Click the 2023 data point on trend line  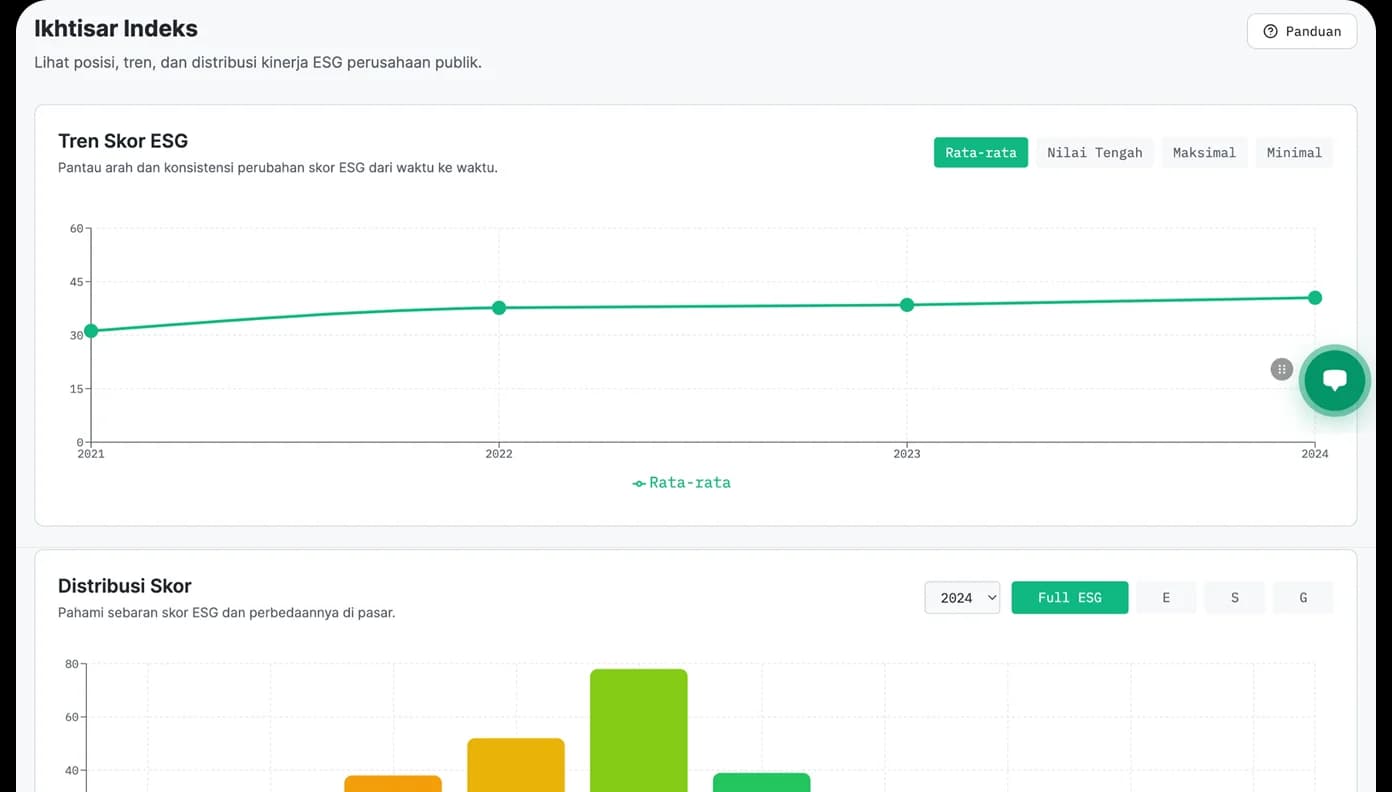[907, 305]
